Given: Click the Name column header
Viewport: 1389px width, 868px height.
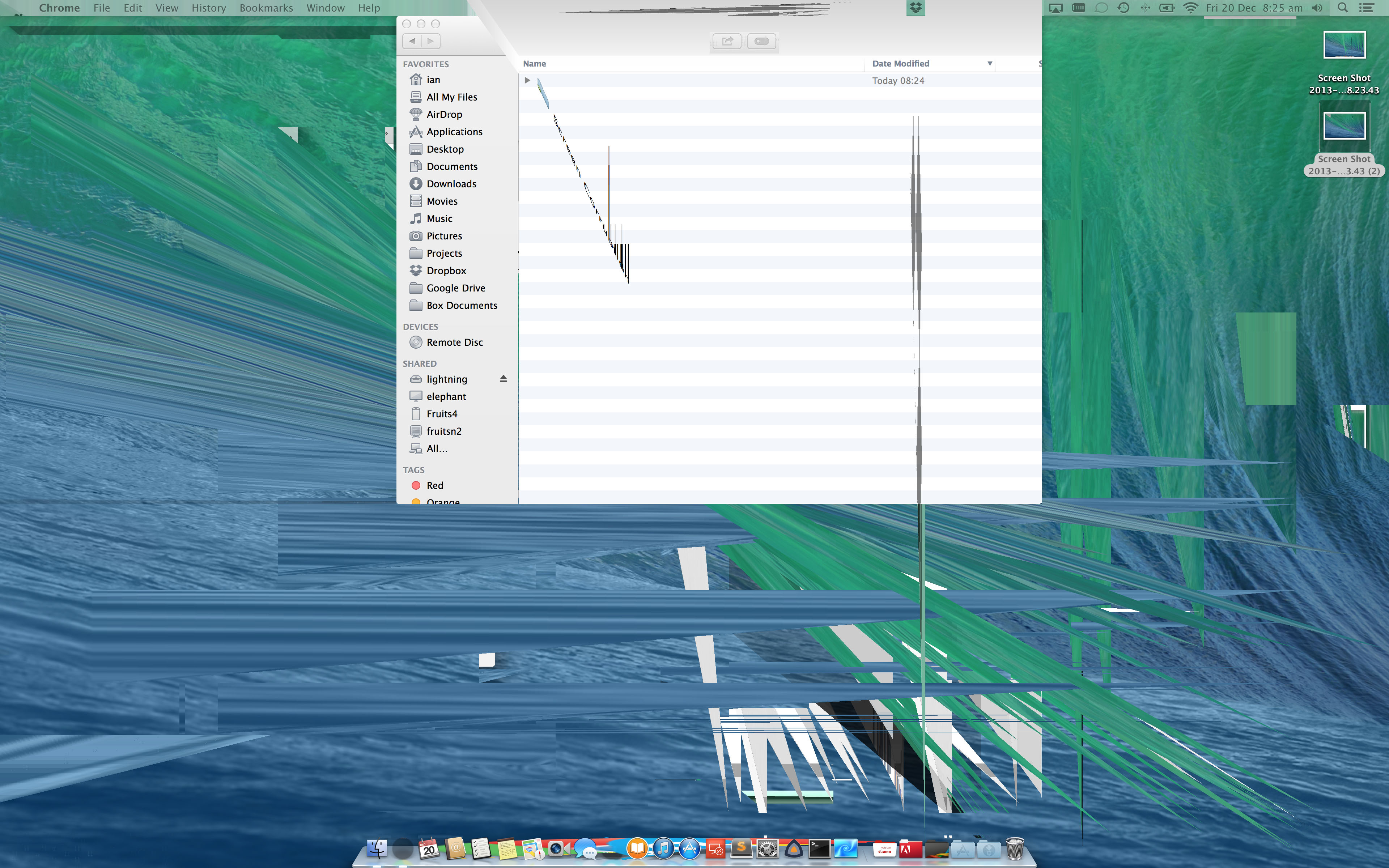Looking at the screenshot, I should [x=534, y=64].
